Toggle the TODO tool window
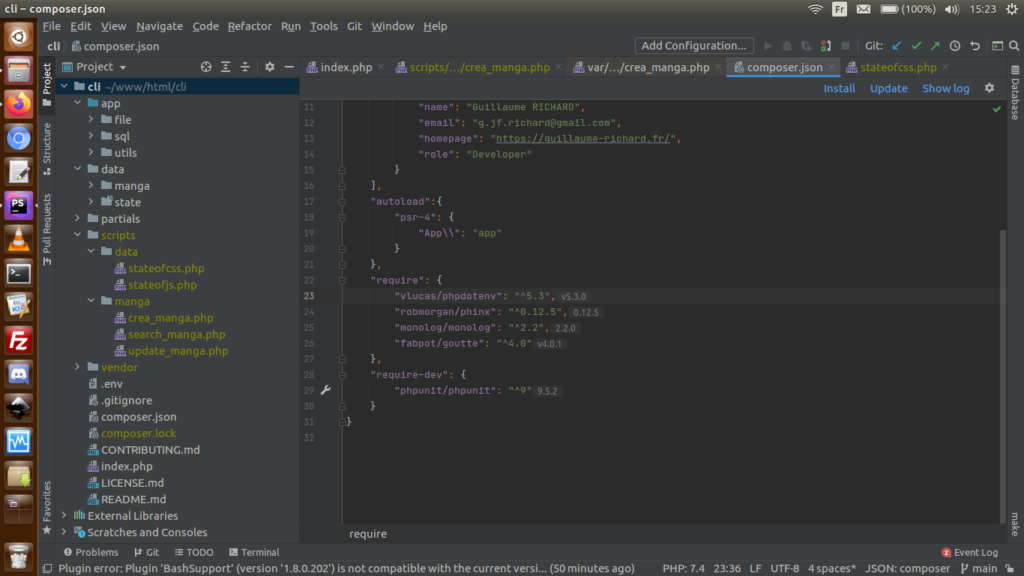 tap(194, 552)
